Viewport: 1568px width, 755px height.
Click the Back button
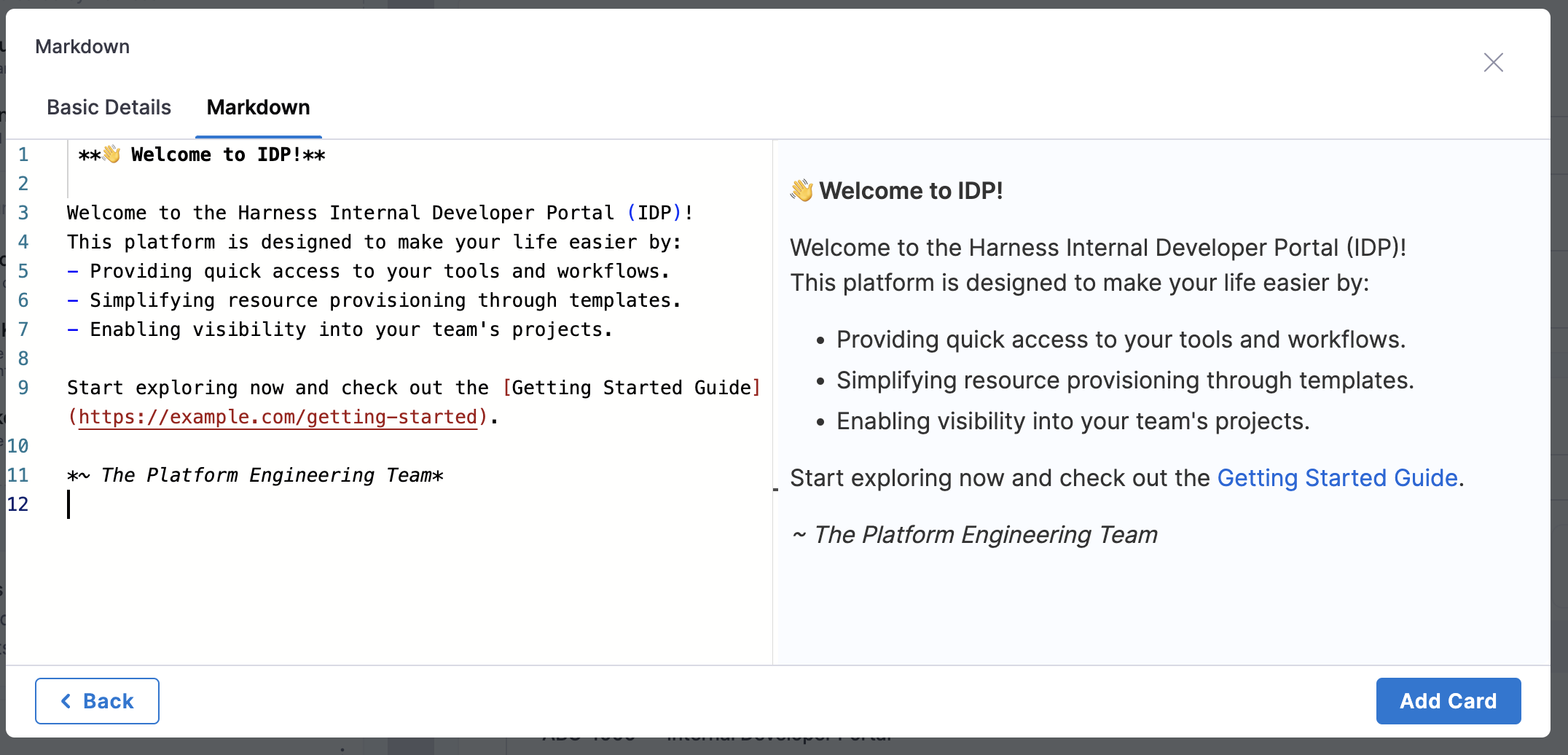tap(97, 700)
